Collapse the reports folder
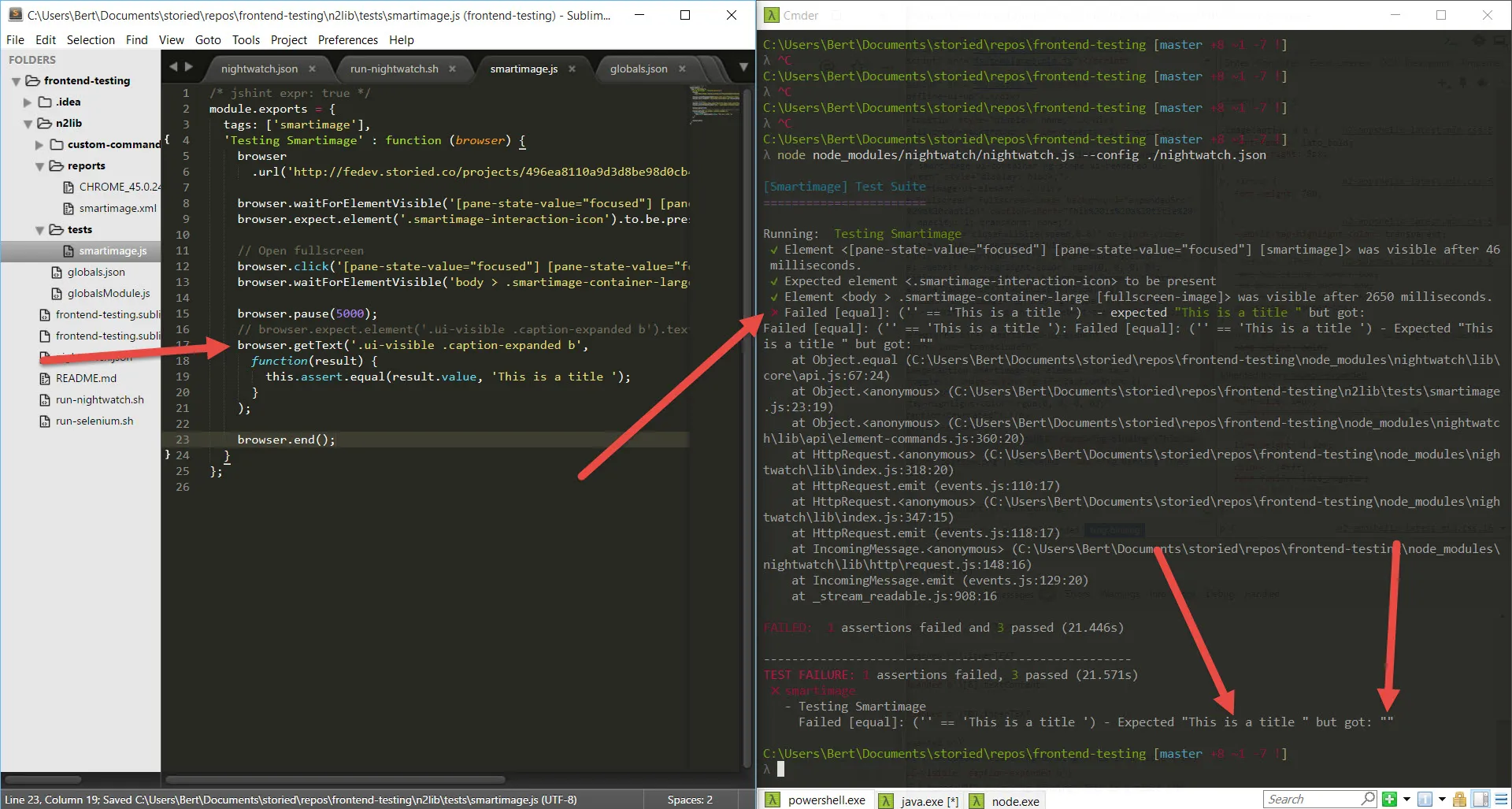The image size is (1512, 809). click(39, 166)
